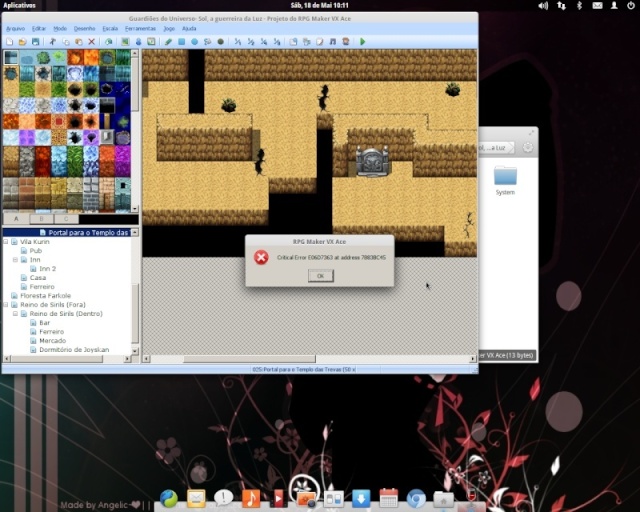Open the Jogo menu

(x=169, y=29)
